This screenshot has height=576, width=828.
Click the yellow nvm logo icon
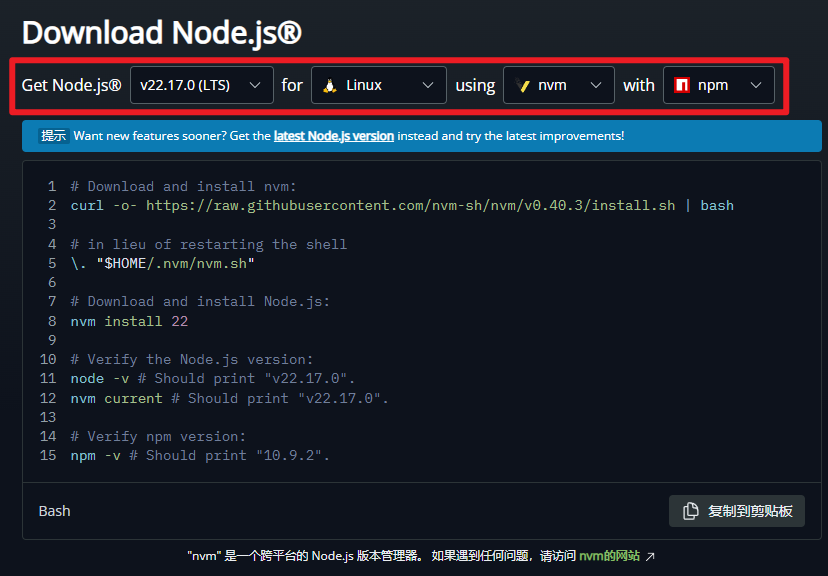click(x=522, y=85)
